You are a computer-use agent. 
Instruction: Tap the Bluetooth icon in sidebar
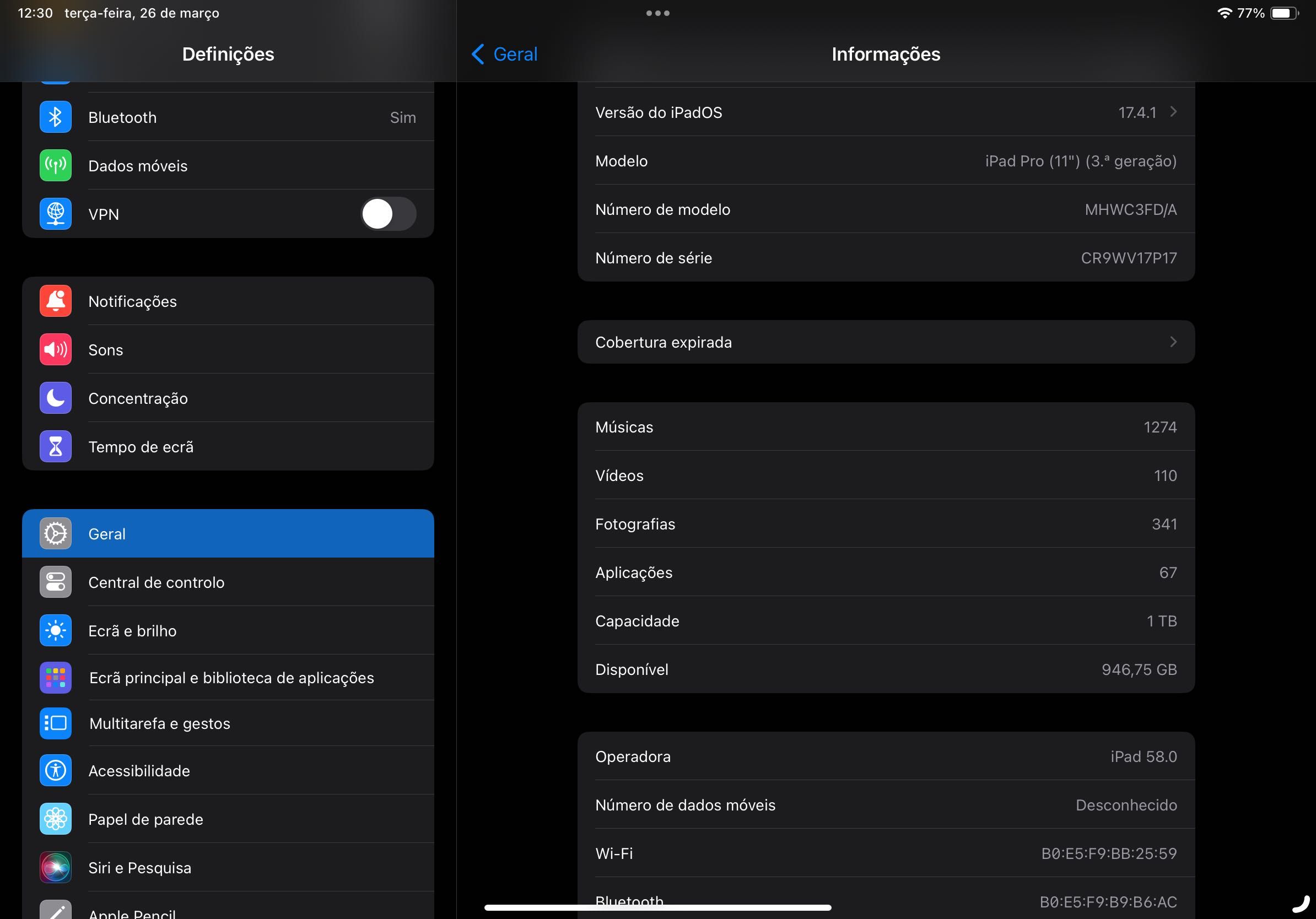pos(56,117)
